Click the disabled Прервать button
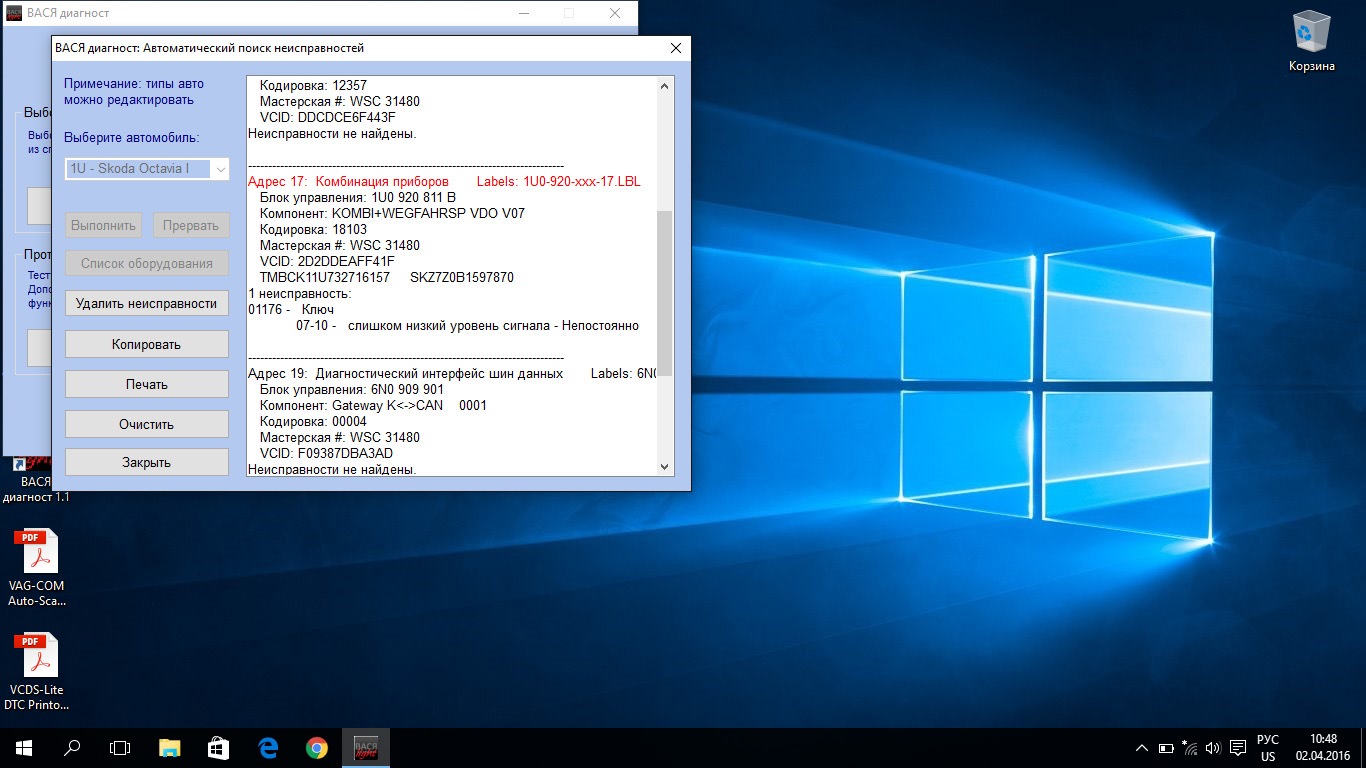Image resolution: width=1366 pixels, height=768 pixels. 191,225
